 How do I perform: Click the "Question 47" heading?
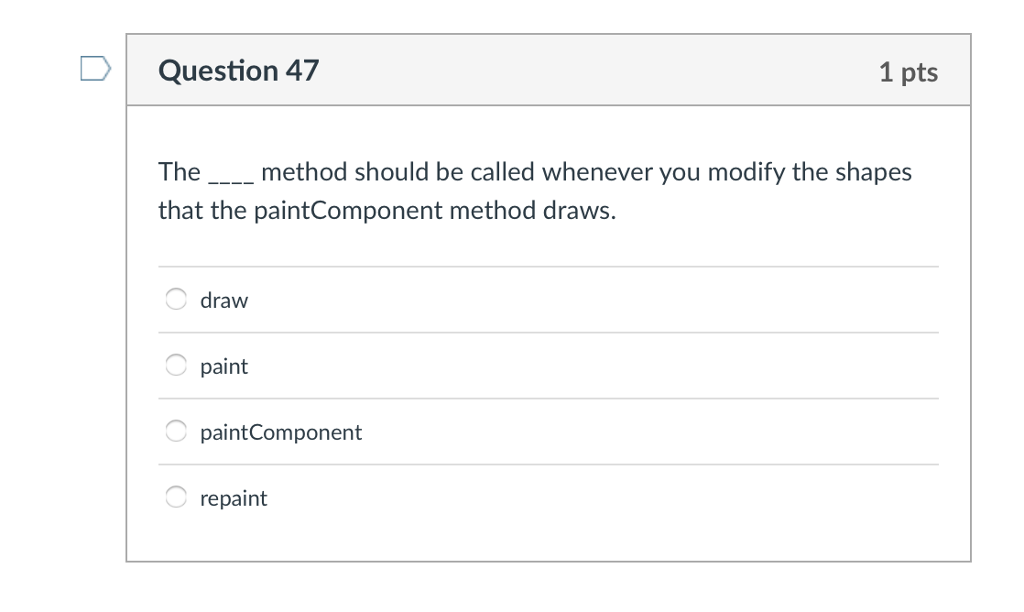click(239, 70)
